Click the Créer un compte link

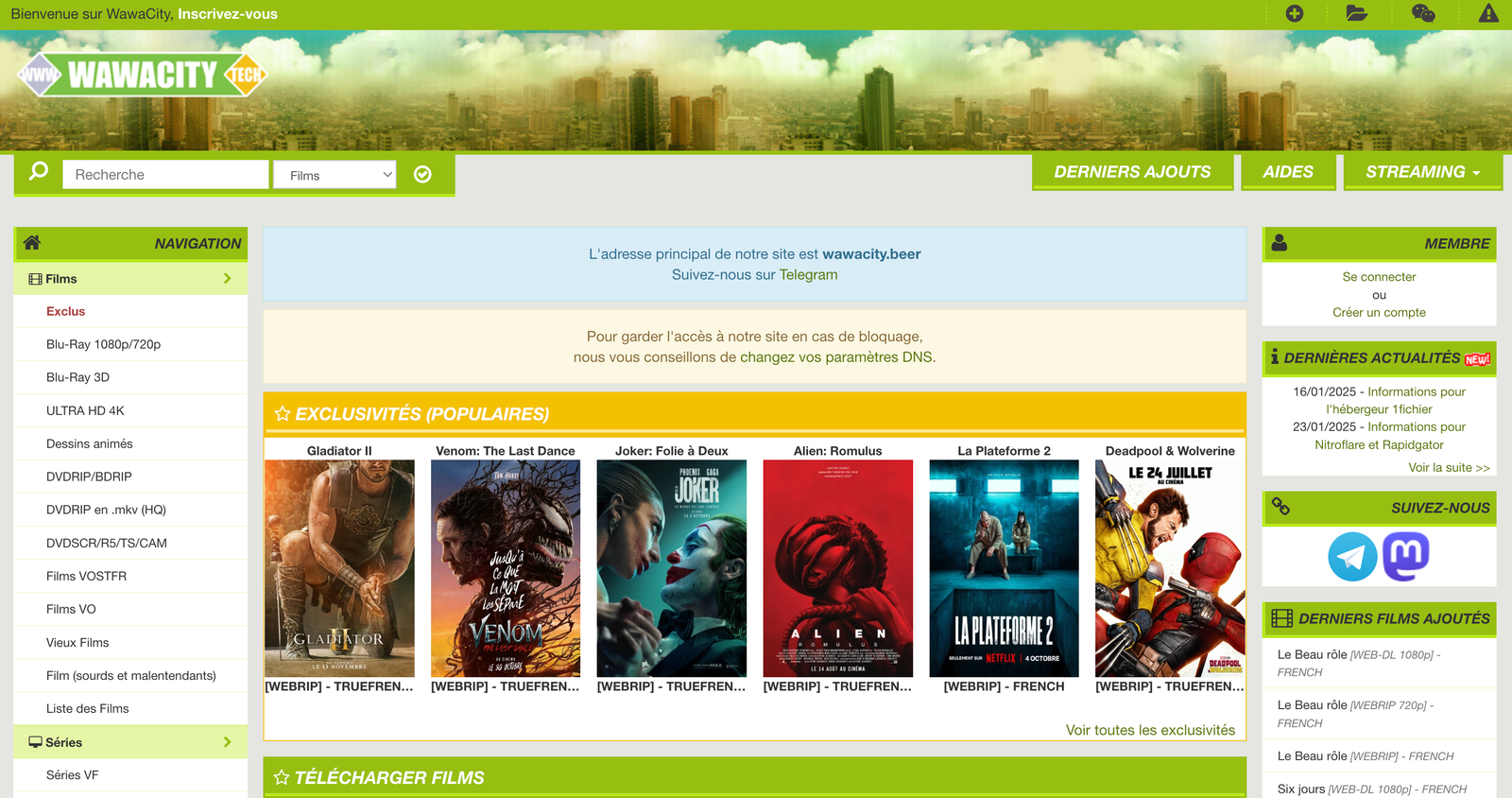pos(1379,312)
